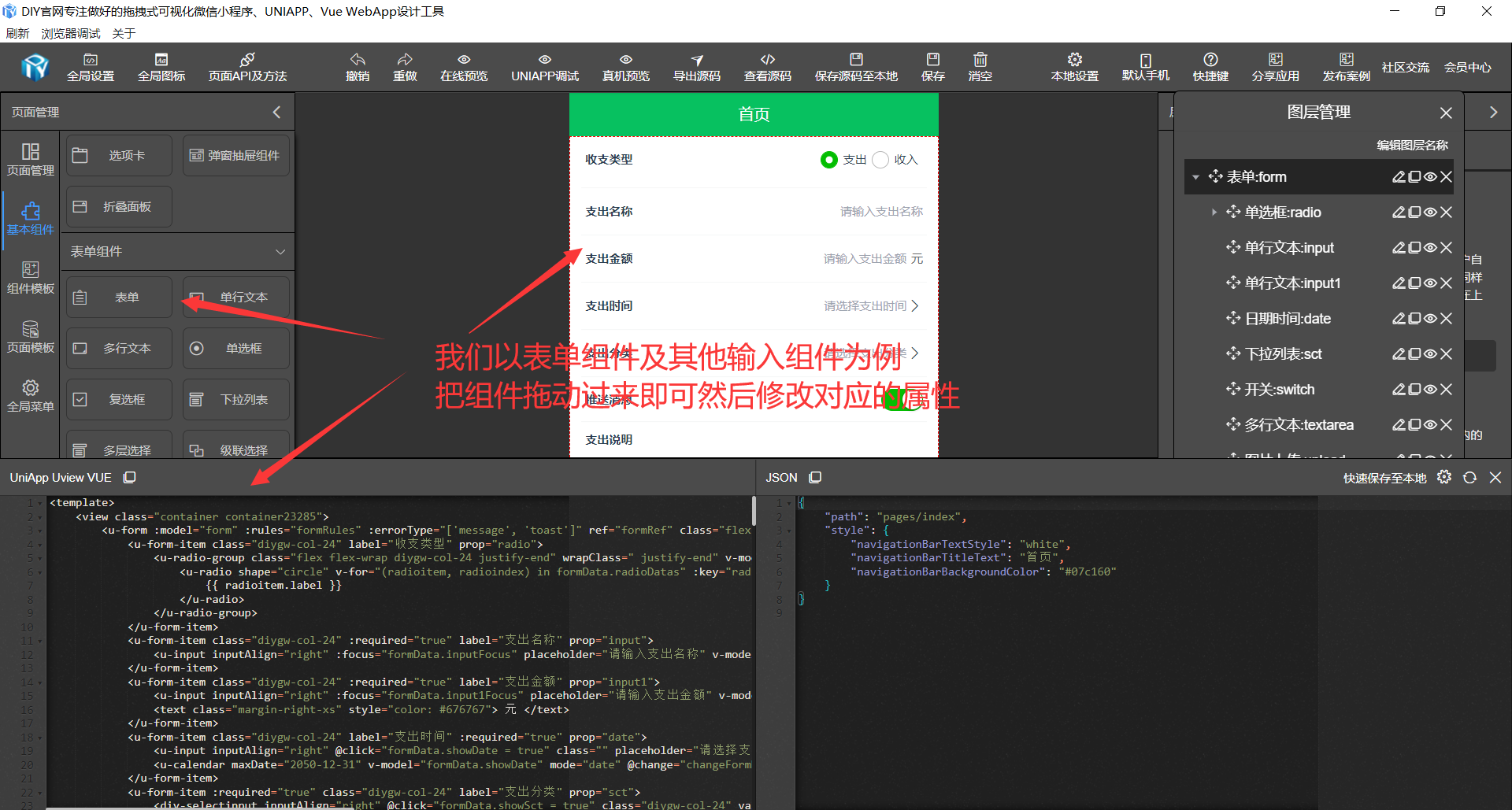This screenshot has width=1512, height=810.
Task: Close the 图层管理 panel
Action: [1446, 113]
